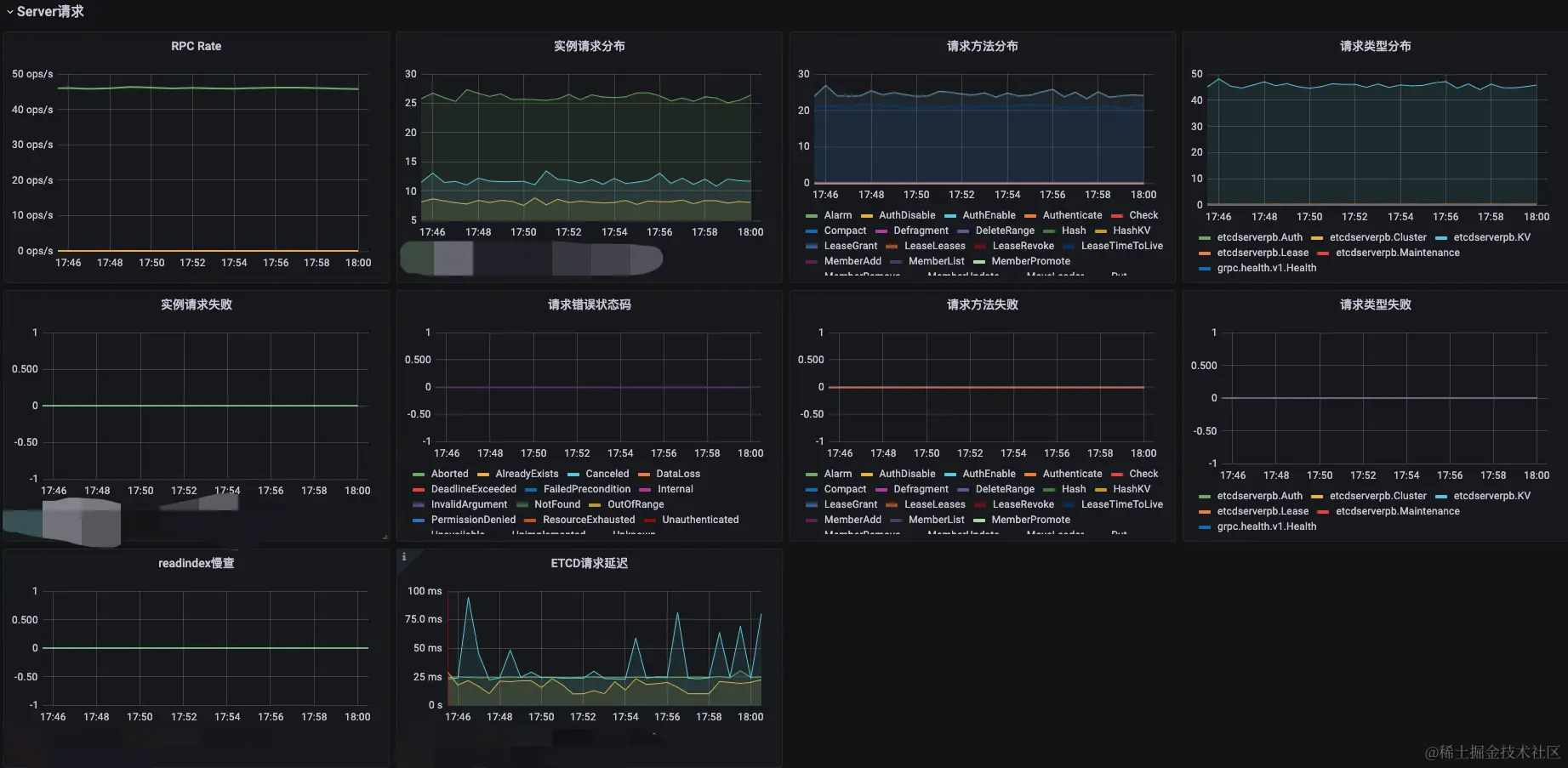
Task: Toggle Alarm series in 请求方法分布 legend
Action: point(837,215)
